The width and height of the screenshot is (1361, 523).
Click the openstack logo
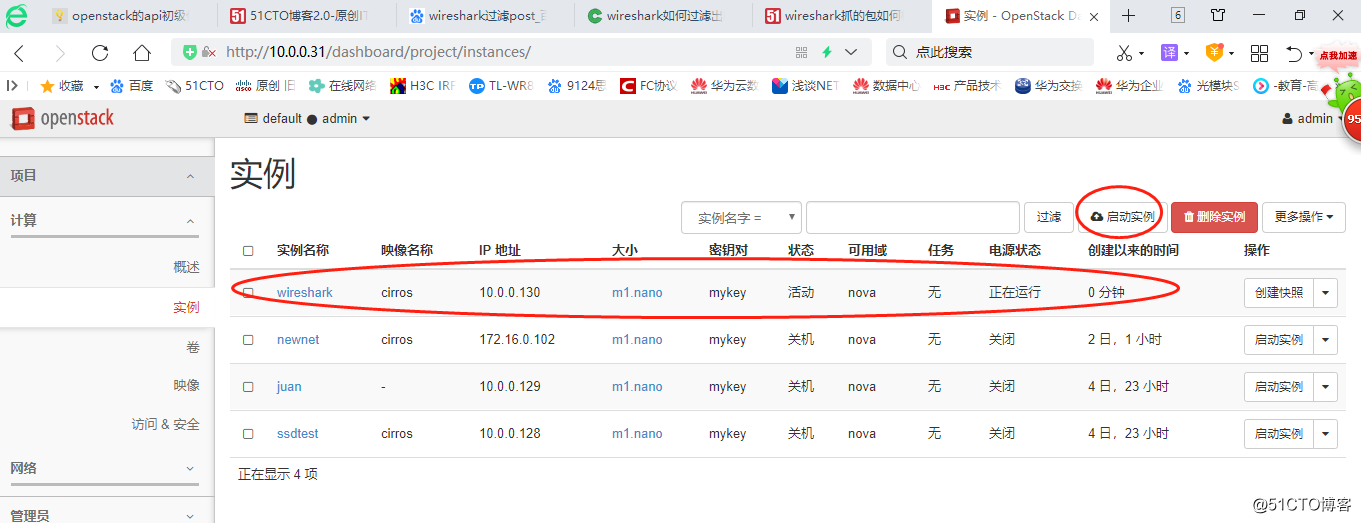[62, 118]
